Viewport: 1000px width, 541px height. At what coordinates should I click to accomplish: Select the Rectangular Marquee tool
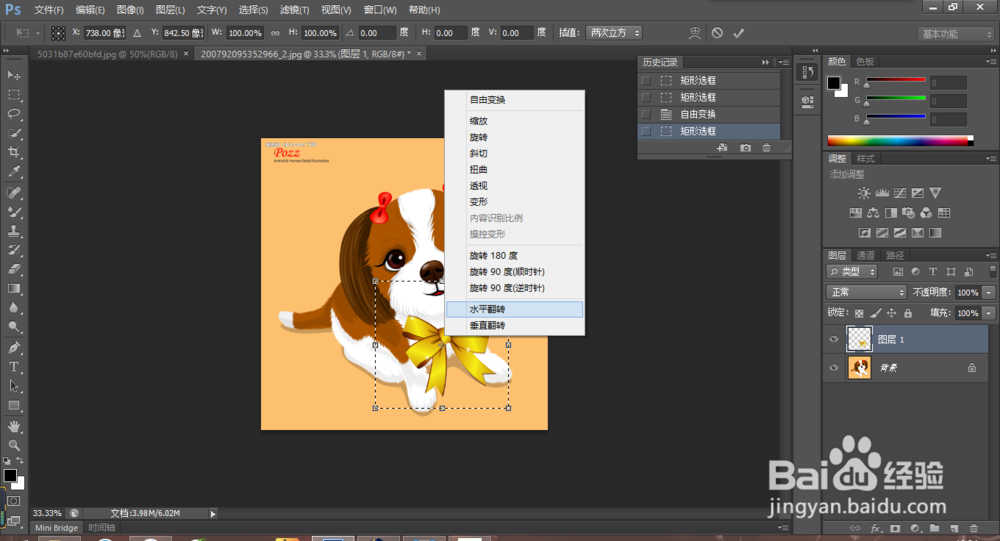13,95
